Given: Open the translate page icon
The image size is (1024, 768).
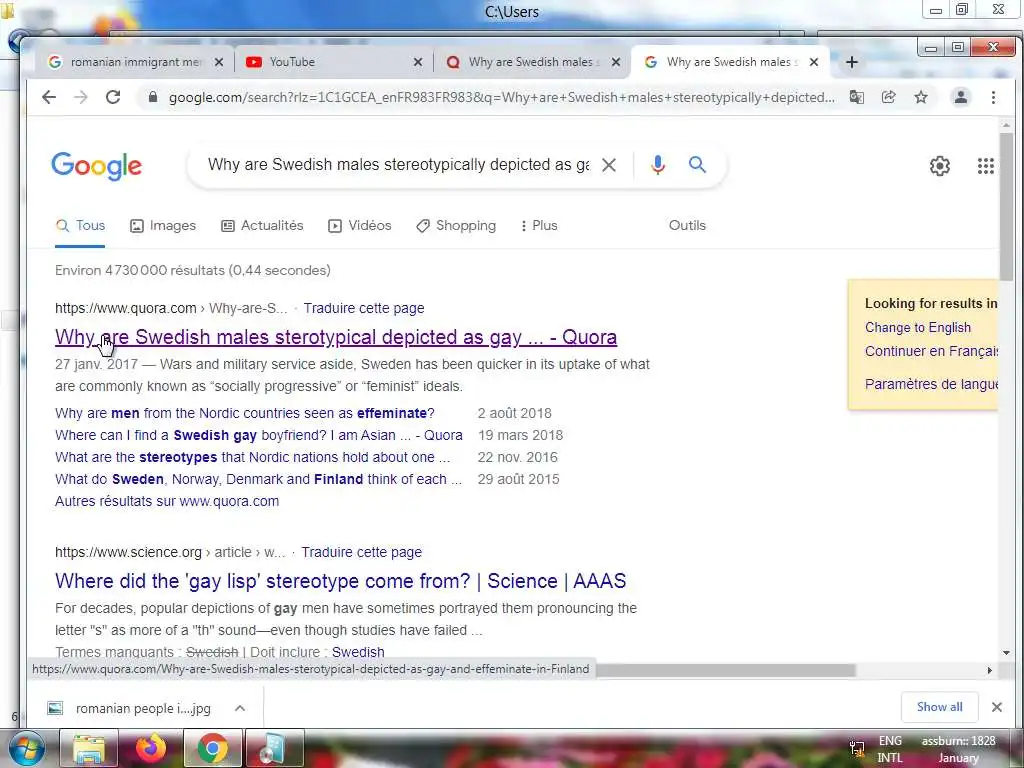Looking at the screenshot, I should (x=857, y=97).
